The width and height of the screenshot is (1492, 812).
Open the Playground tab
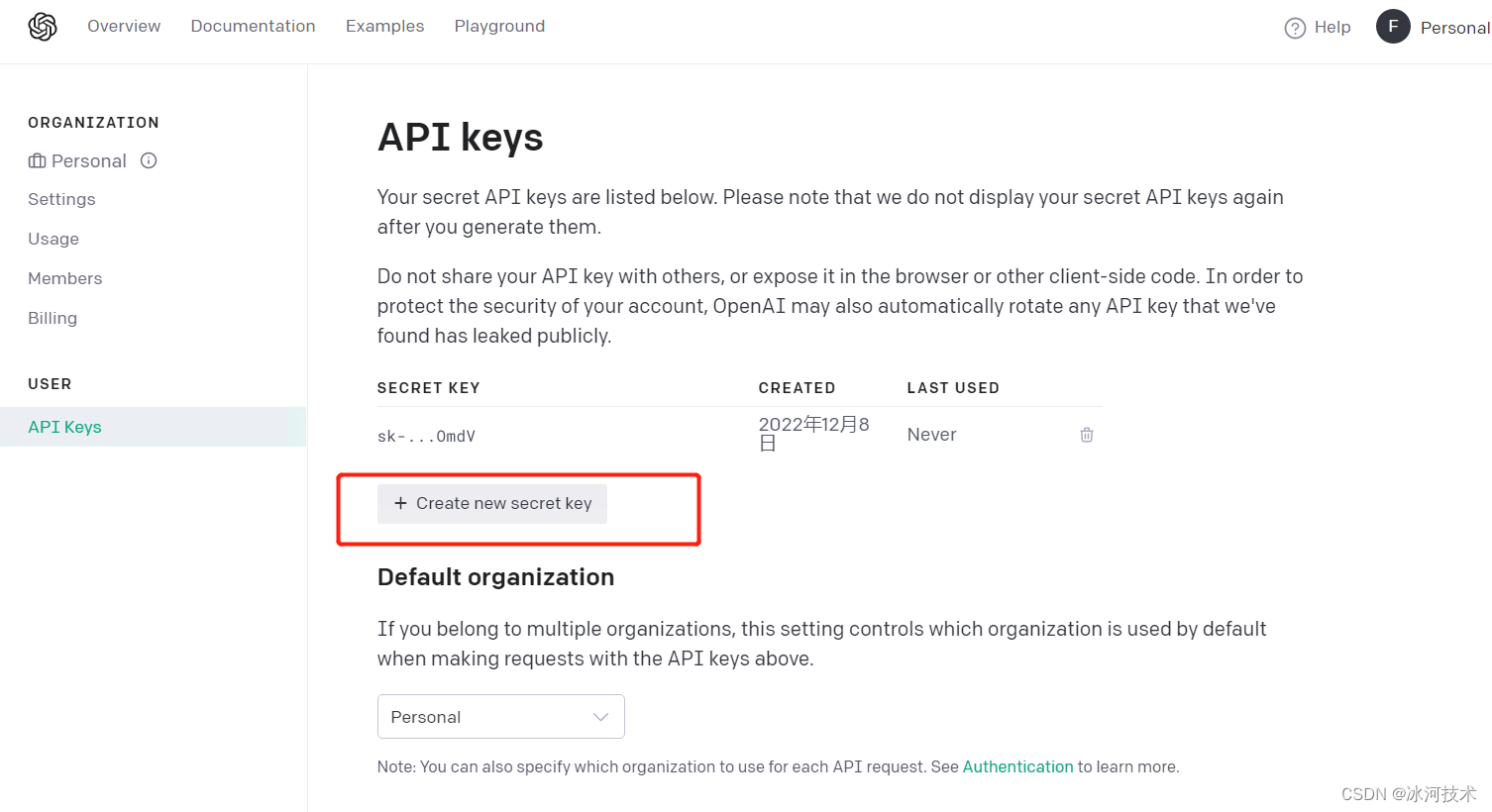pyautogui.click(x=499, y=26)
